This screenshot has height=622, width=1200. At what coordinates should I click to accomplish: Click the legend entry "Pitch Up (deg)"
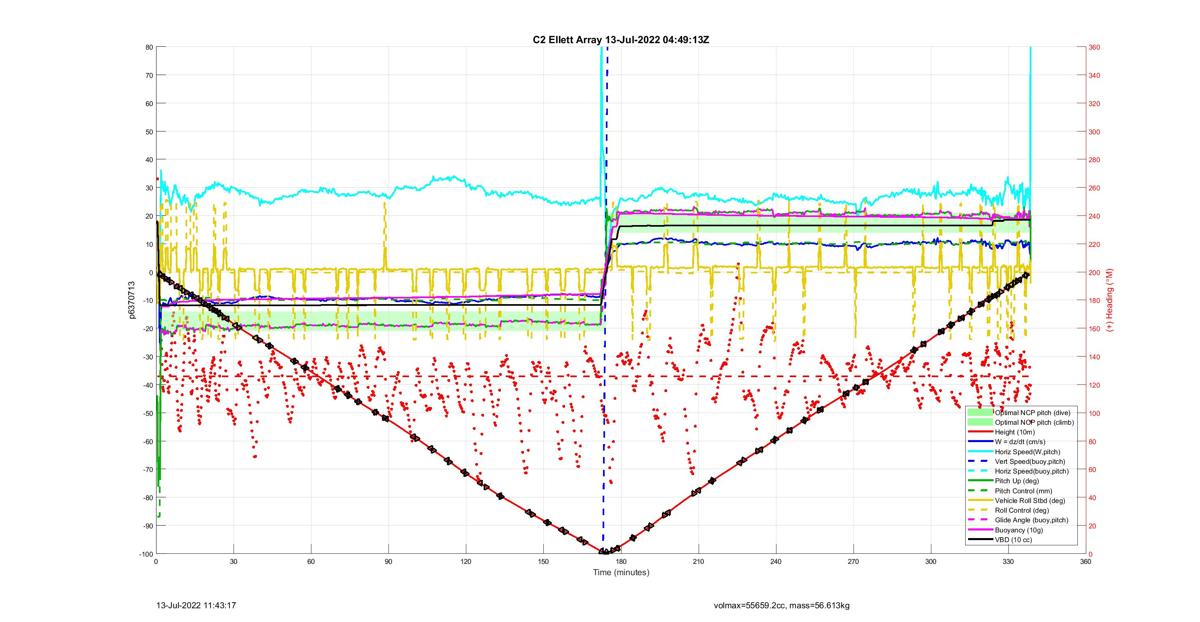[1016, 480]
